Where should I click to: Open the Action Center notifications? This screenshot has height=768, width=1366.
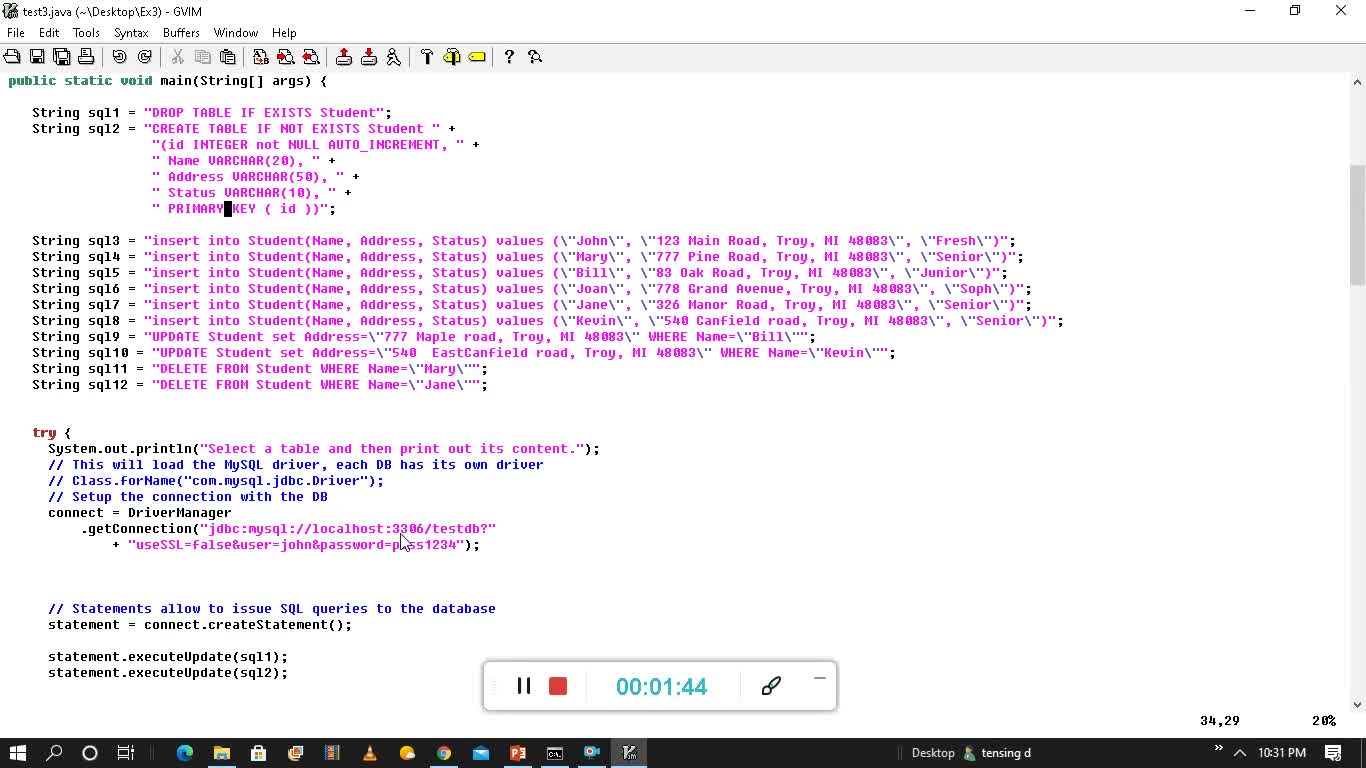coord(1333,753)
